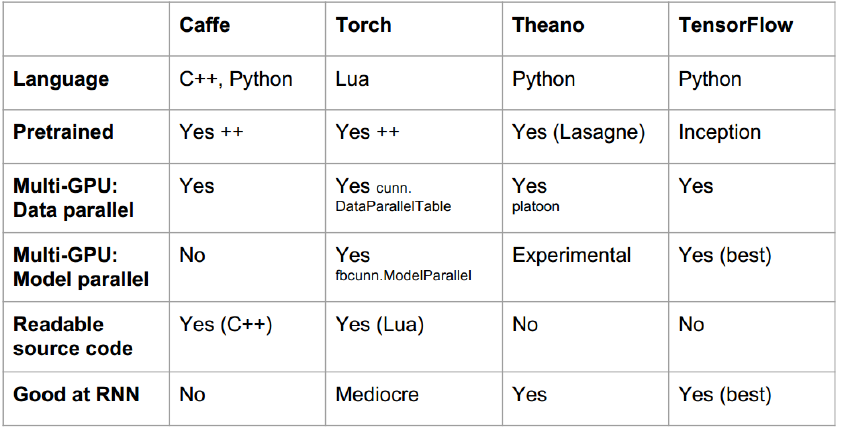This screenshot has width=841, height=429.
Task: Select the Mediocre cell
Action: [377, 394]
